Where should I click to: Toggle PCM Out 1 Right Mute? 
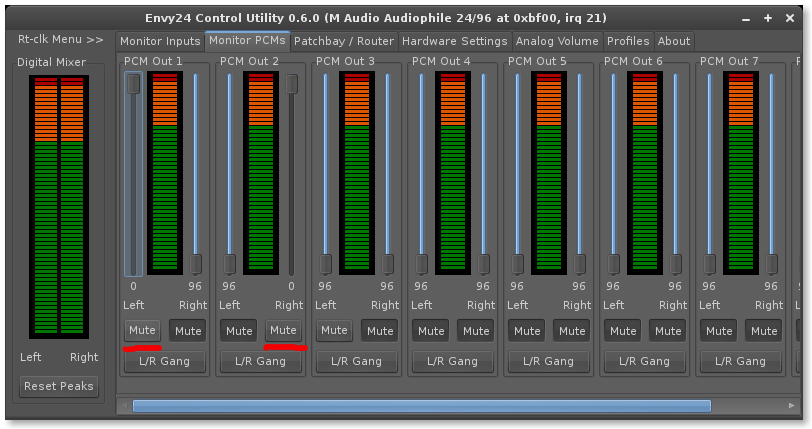(187, 331)
